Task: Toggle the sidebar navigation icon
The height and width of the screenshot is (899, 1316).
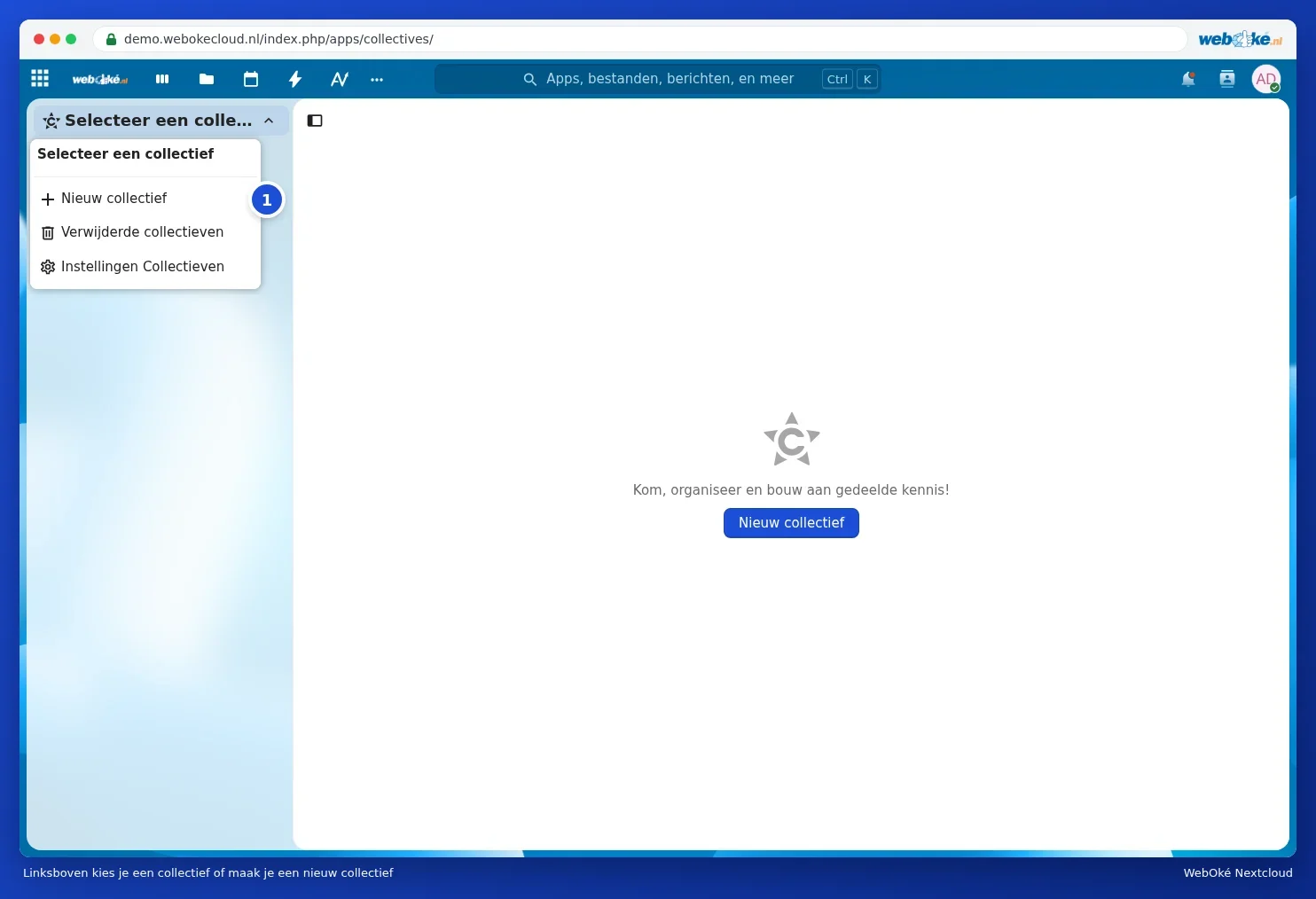Action: coord(315,121)
